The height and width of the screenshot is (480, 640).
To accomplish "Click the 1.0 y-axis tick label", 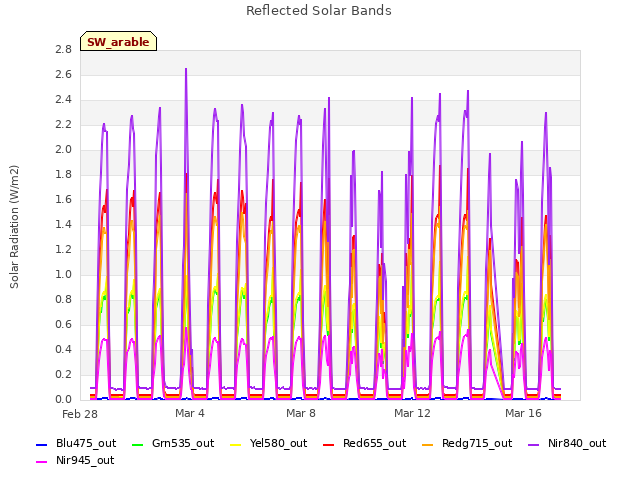I will tap(63, 274).
